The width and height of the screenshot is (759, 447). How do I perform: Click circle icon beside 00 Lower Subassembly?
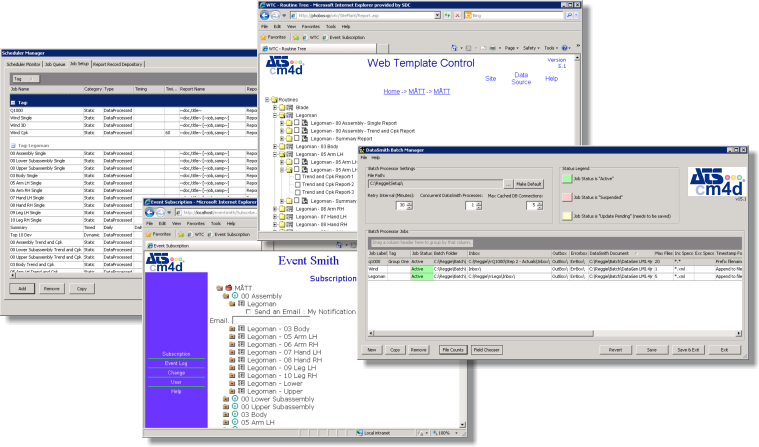coord(235,399)
